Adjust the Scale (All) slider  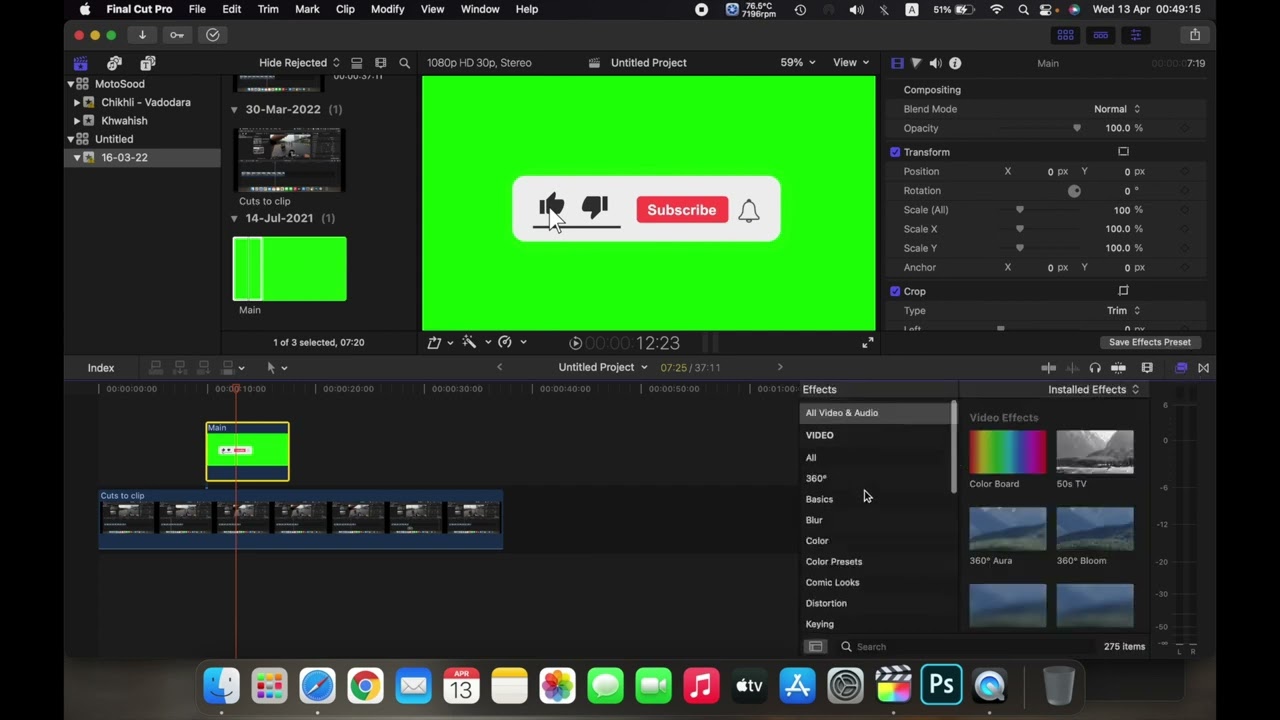tap(1020, 210)
